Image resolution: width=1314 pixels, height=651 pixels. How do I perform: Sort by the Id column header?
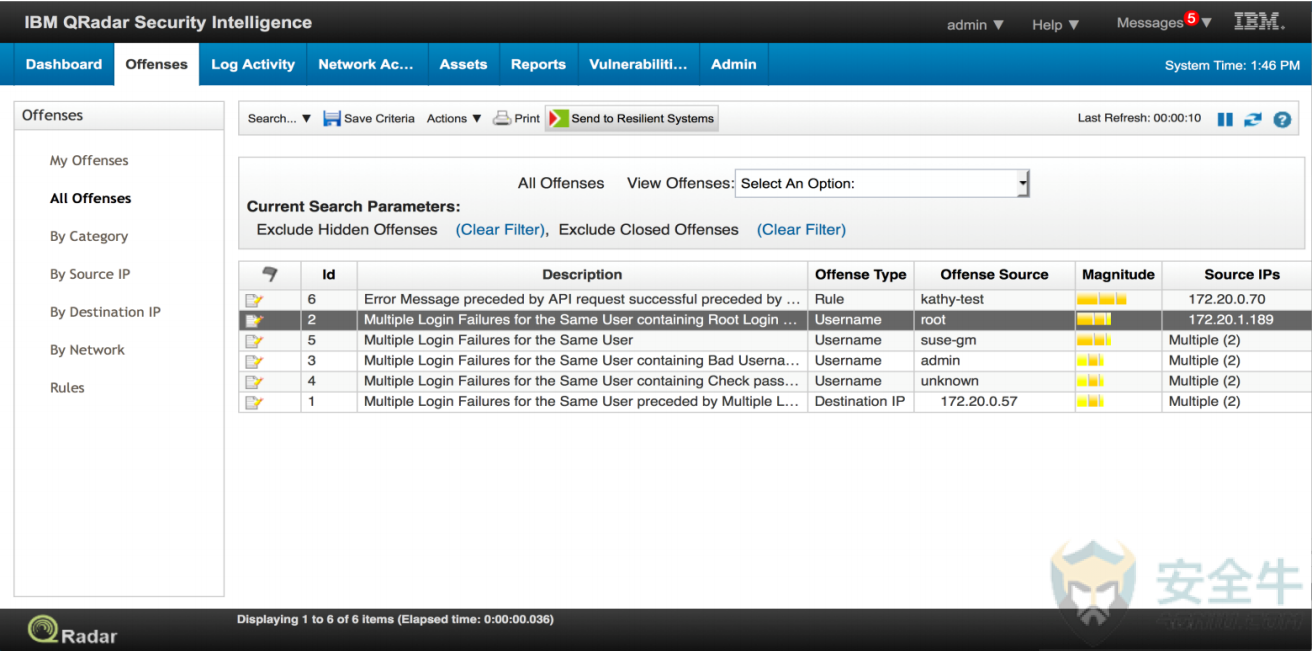pyautogui.click(x=328, y=275)
